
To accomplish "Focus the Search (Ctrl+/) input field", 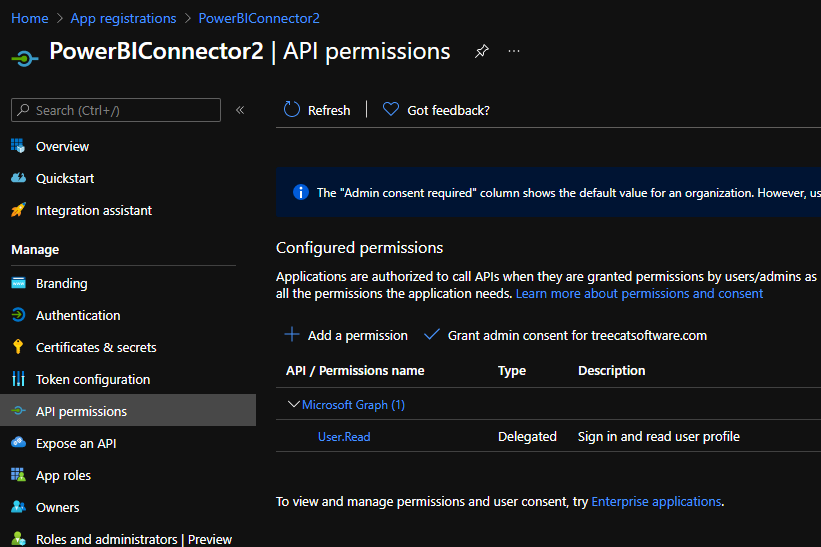I will [x=116, y=110].
